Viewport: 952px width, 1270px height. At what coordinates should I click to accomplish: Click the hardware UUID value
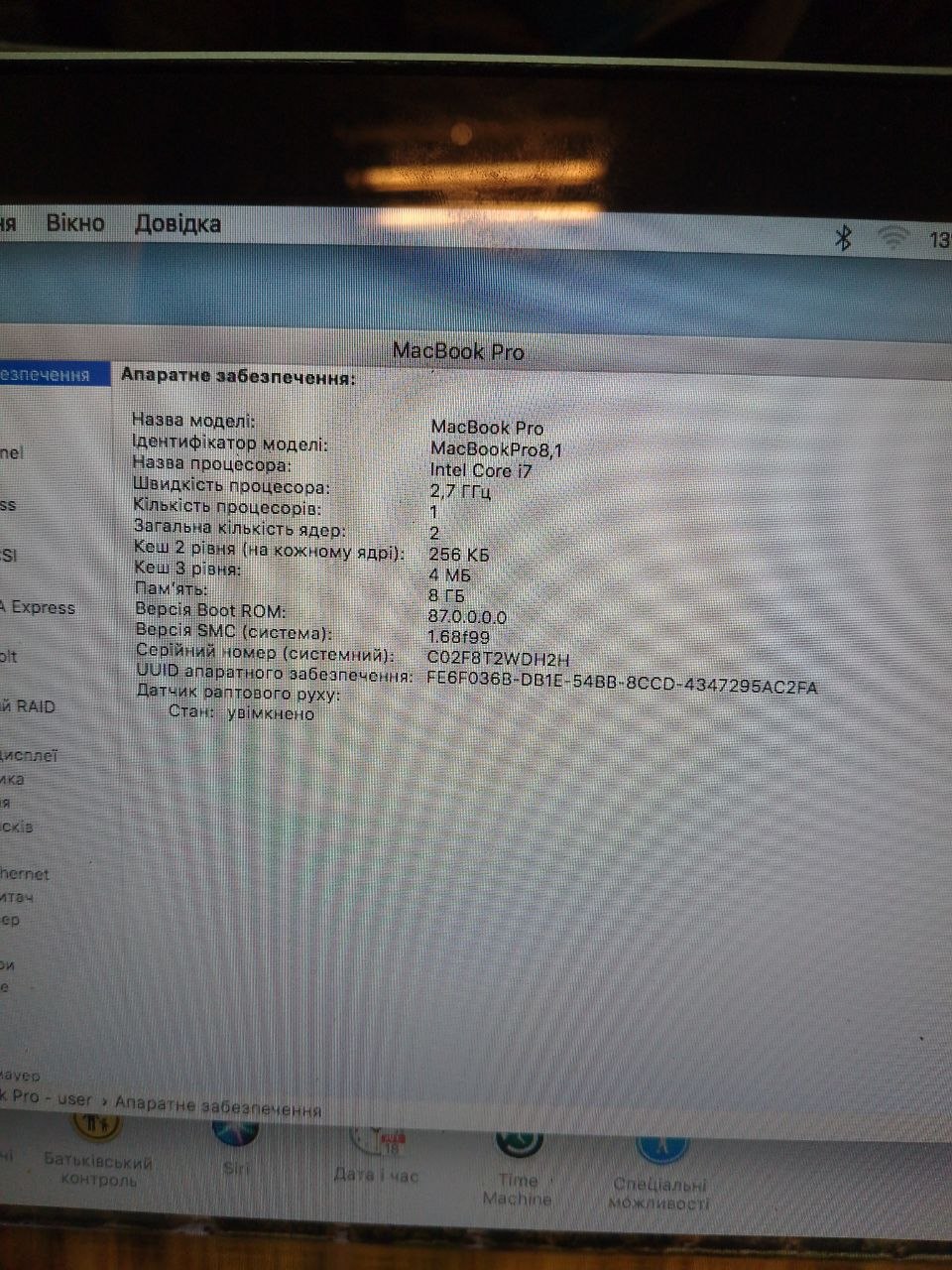click(622, 683)
